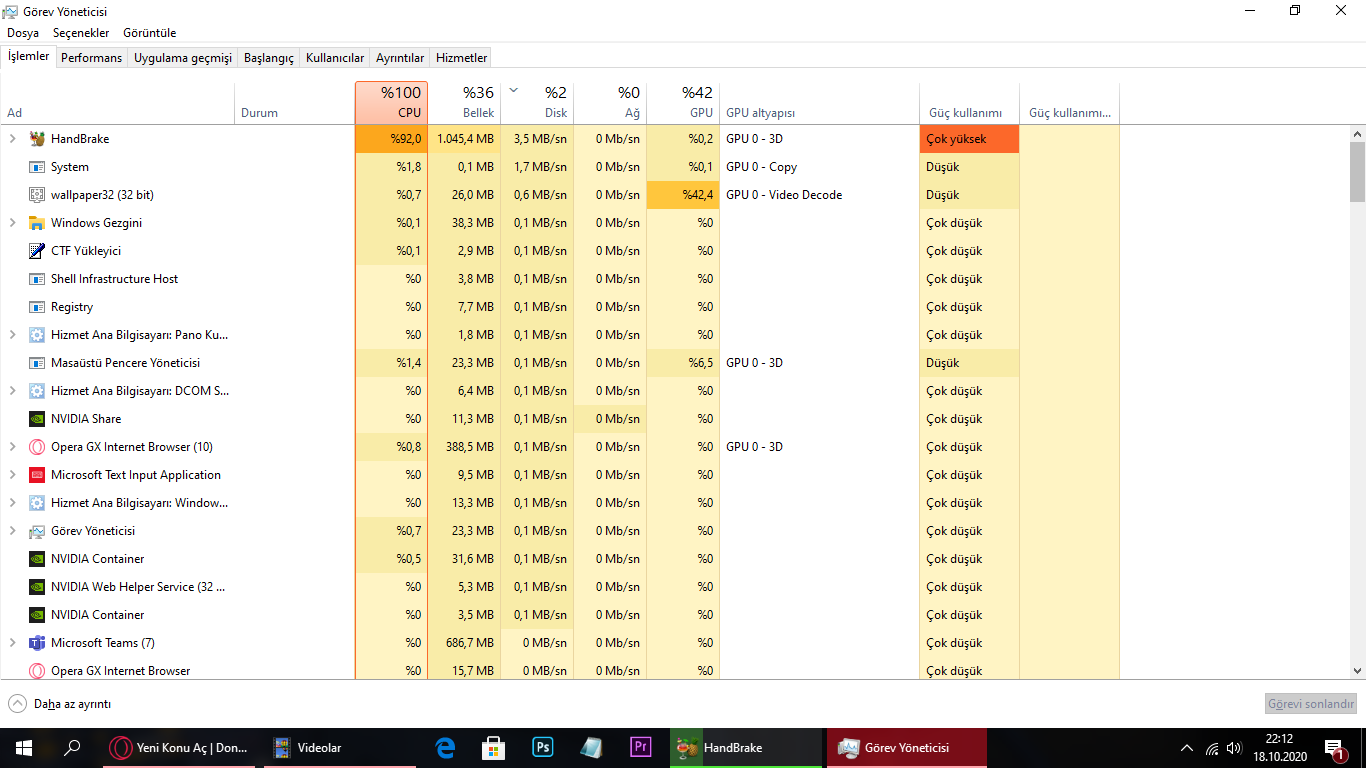Image resolution: width=1366 pixels, height=768 pixels.
Task: Open the notepad-like app next to Photoshop
Action: pos(592,747)
